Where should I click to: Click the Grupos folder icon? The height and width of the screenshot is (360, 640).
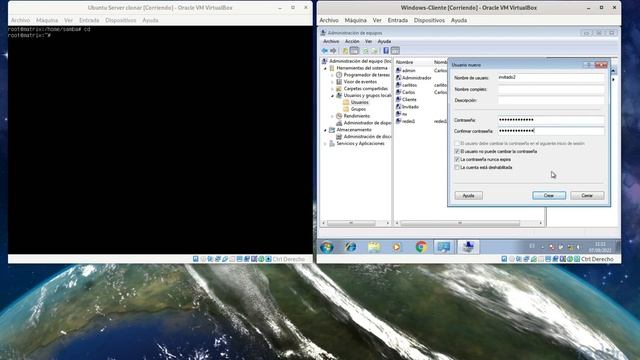tap(346, 109)
